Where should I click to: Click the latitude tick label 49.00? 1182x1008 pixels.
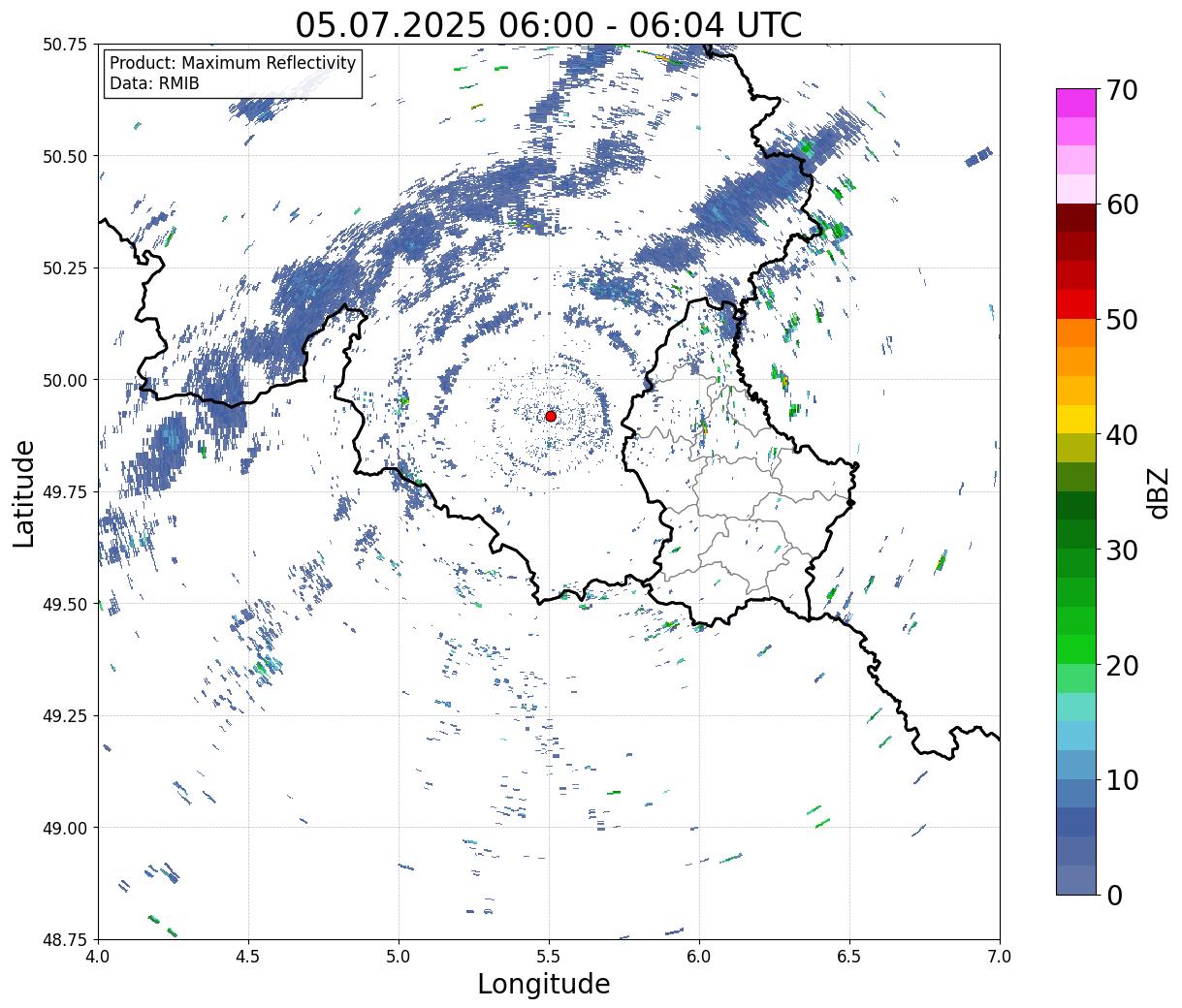pos(65,828)
